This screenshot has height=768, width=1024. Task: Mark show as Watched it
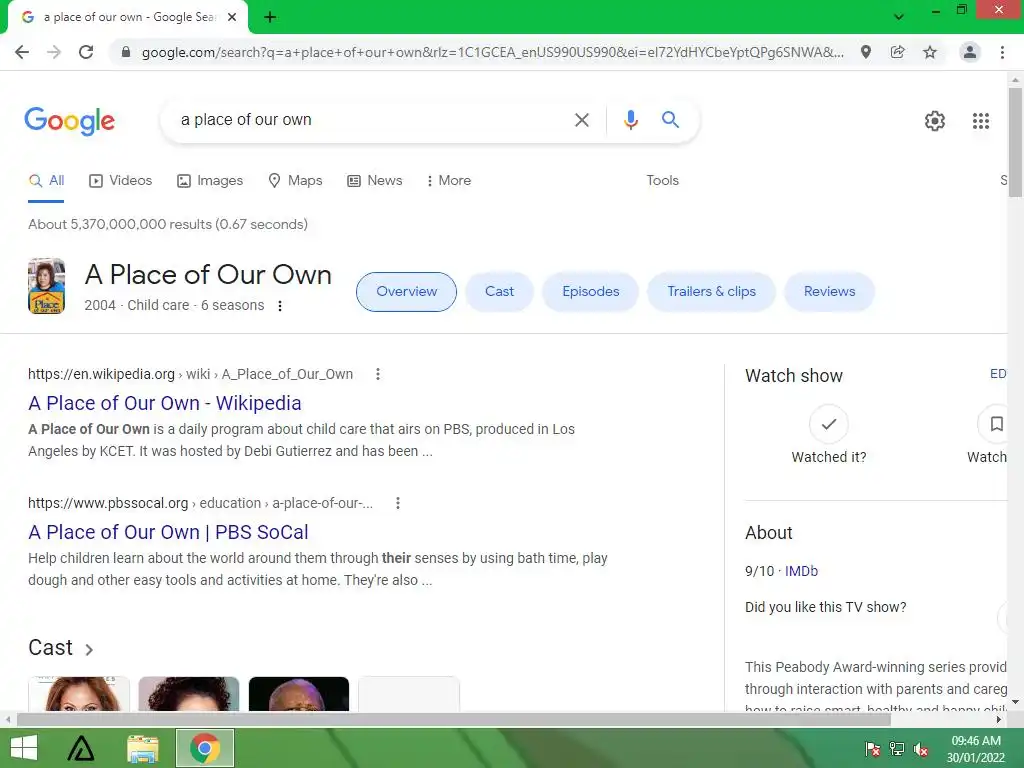click(828, 424)
